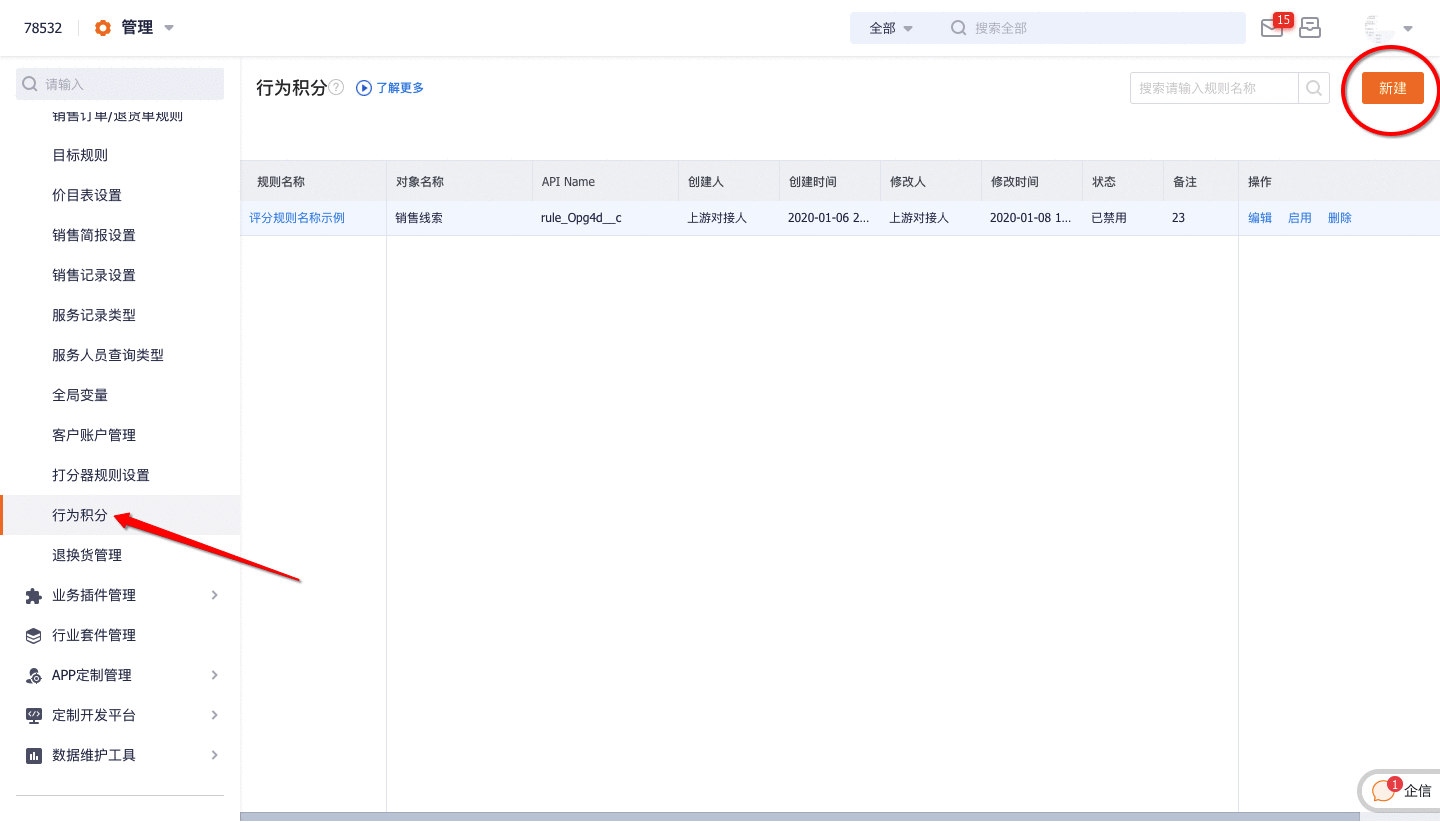
Task: Select 行为积分 menu item
Action: coord(80,515)
